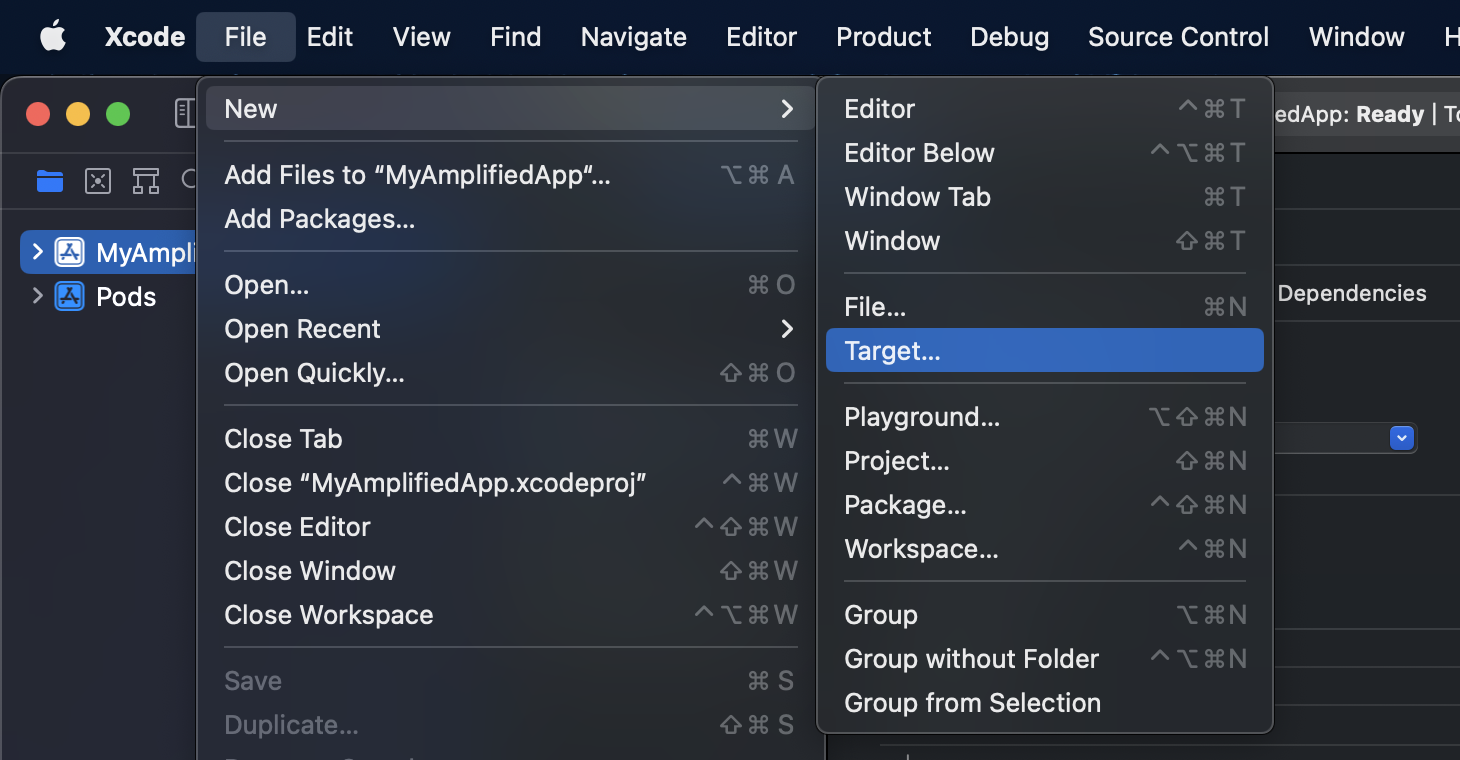The width and height of the screenshot is (1460, 760).
Task: Switch to the Dependencies tab
Action: (x=1352, y=294)
